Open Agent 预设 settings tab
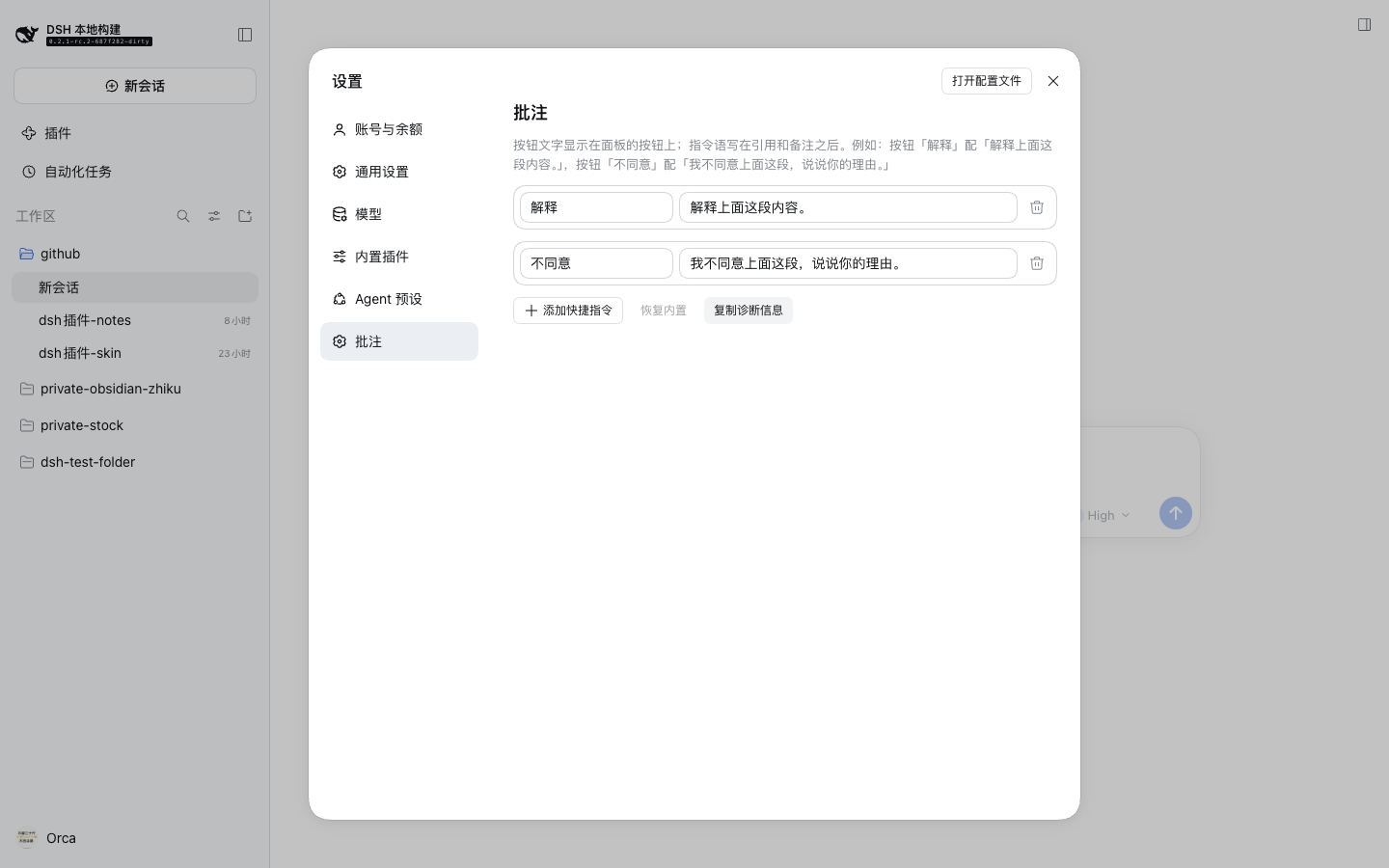 click(399, 299)
